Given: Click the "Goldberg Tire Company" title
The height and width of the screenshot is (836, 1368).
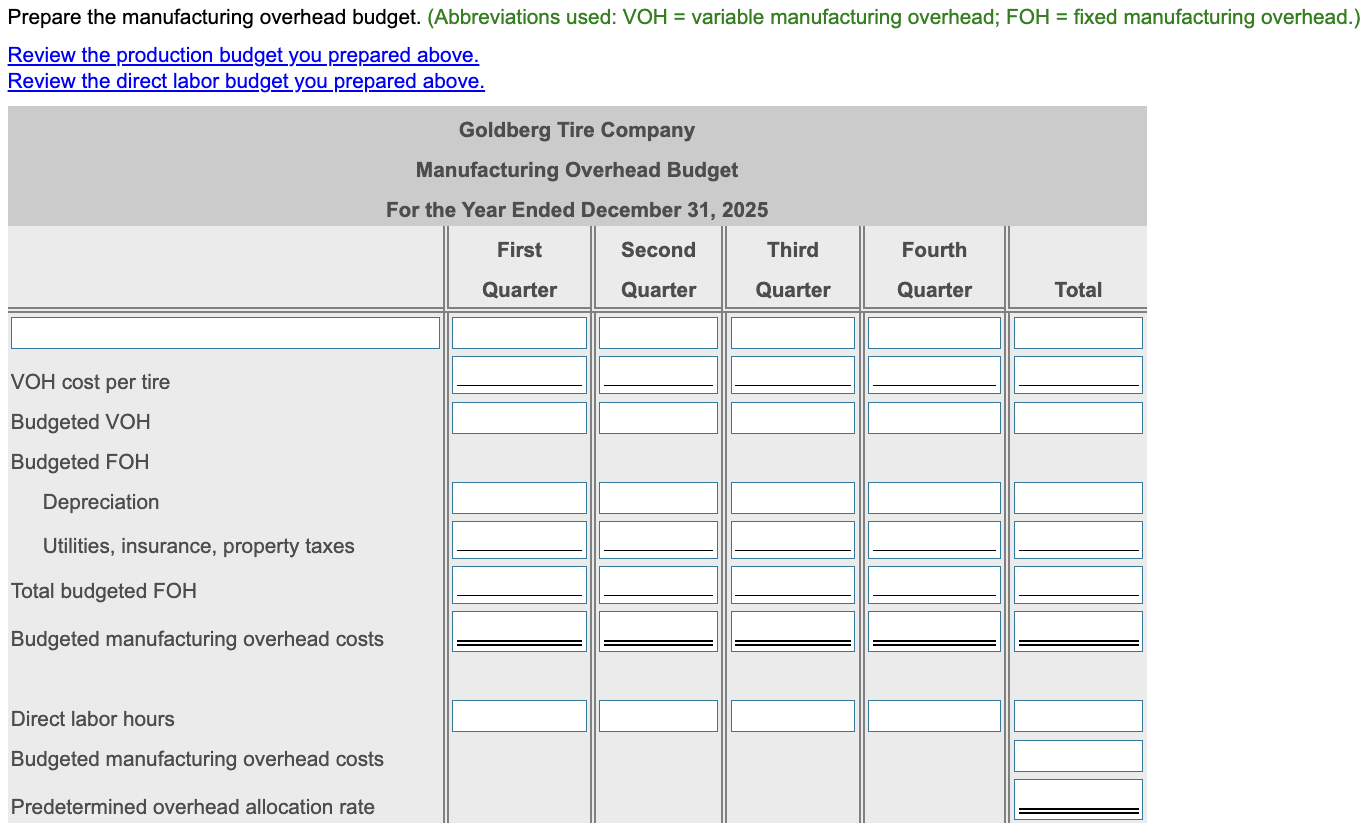Looking at the screenshot, I should [x=577, y=130].
